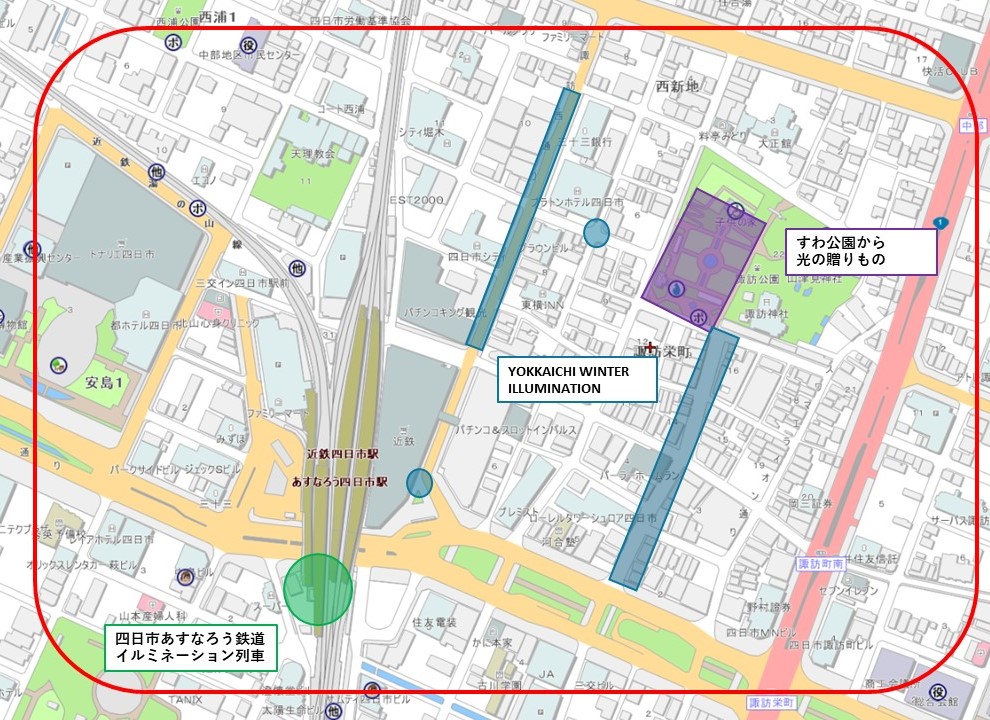Click the 役 icon at 中部地区市民センター
Image resolution: width=990 pixels, height=720 pixels.
click(x=248, y=44)
